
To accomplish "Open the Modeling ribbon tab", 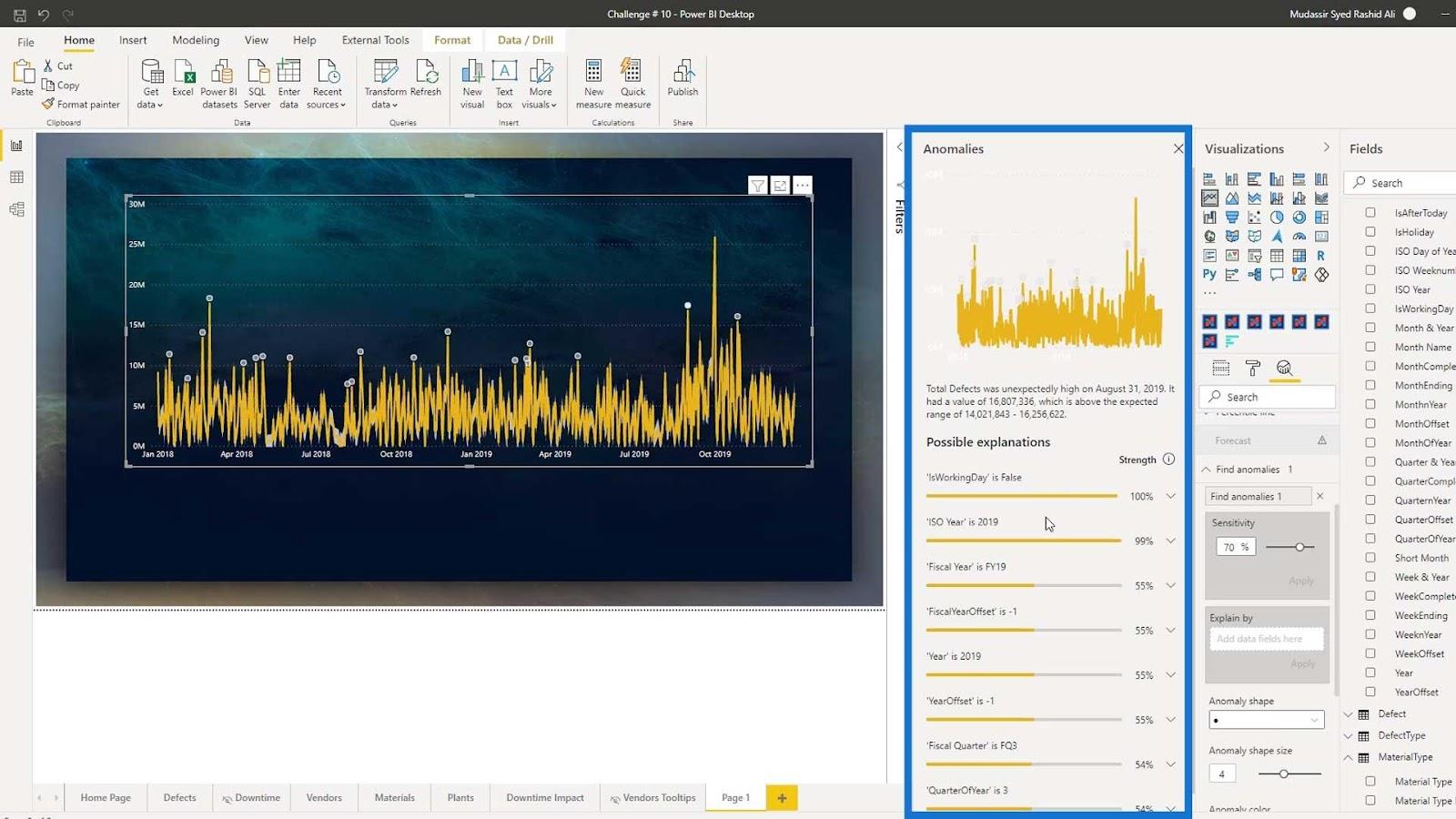I will point(196,40).
